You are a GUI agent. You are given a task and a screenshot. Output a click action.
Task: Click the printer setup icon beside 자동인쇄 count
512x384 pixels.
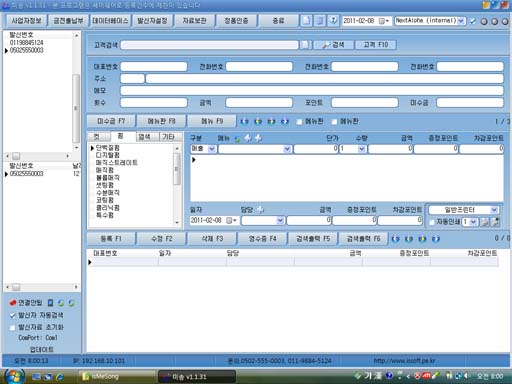tap(485, 222)
